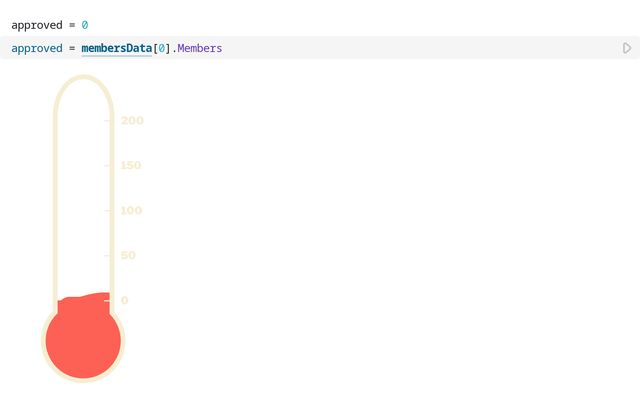Open the membersData reference link
Viewport: 640px width, 400px height.
pyautogui.click(x=116, y=48)
